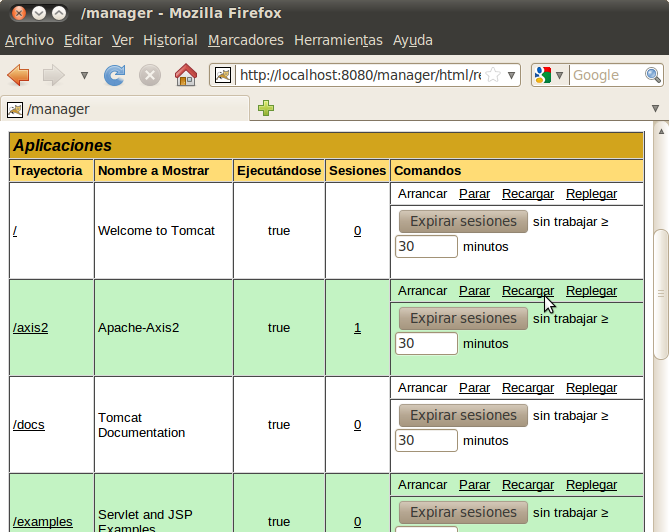This screenshot has width=669, height=532.
Task: Open the Archivo menu
Action: pyautogui.click(x=29, y=40)
